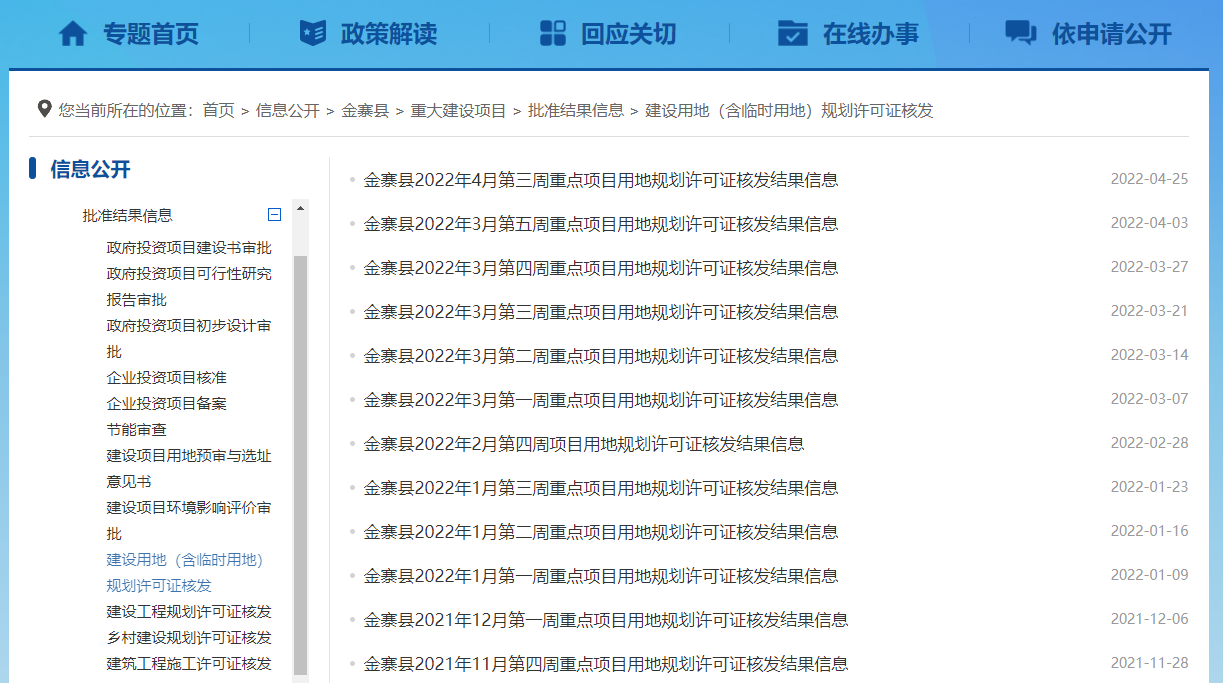
Task: Click the 信息公开 sidebar heading
Action: pyautogui.click(x=90, y=169)
